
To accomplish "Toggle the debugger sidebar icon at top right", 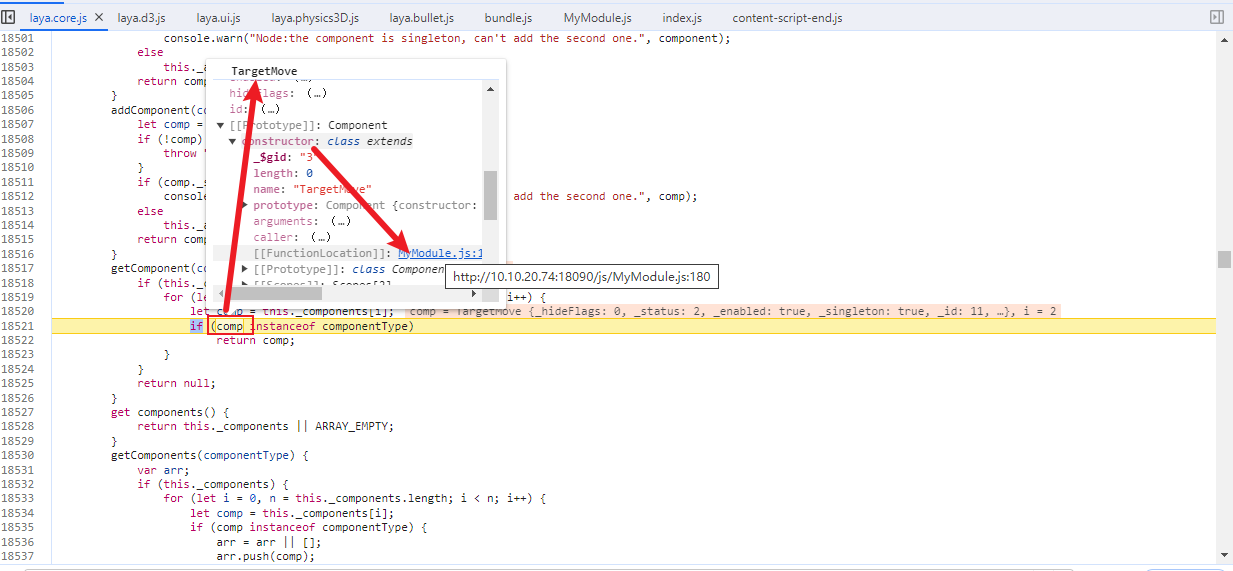I will tap(1217, 17).
